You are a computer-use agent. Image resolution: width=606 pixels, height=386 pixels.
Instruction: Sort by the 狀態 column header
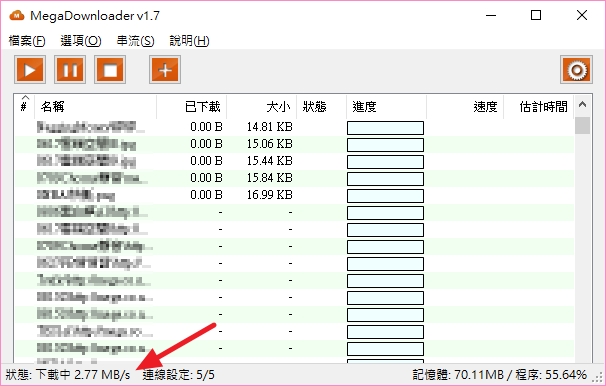click(x=322, y=106)
